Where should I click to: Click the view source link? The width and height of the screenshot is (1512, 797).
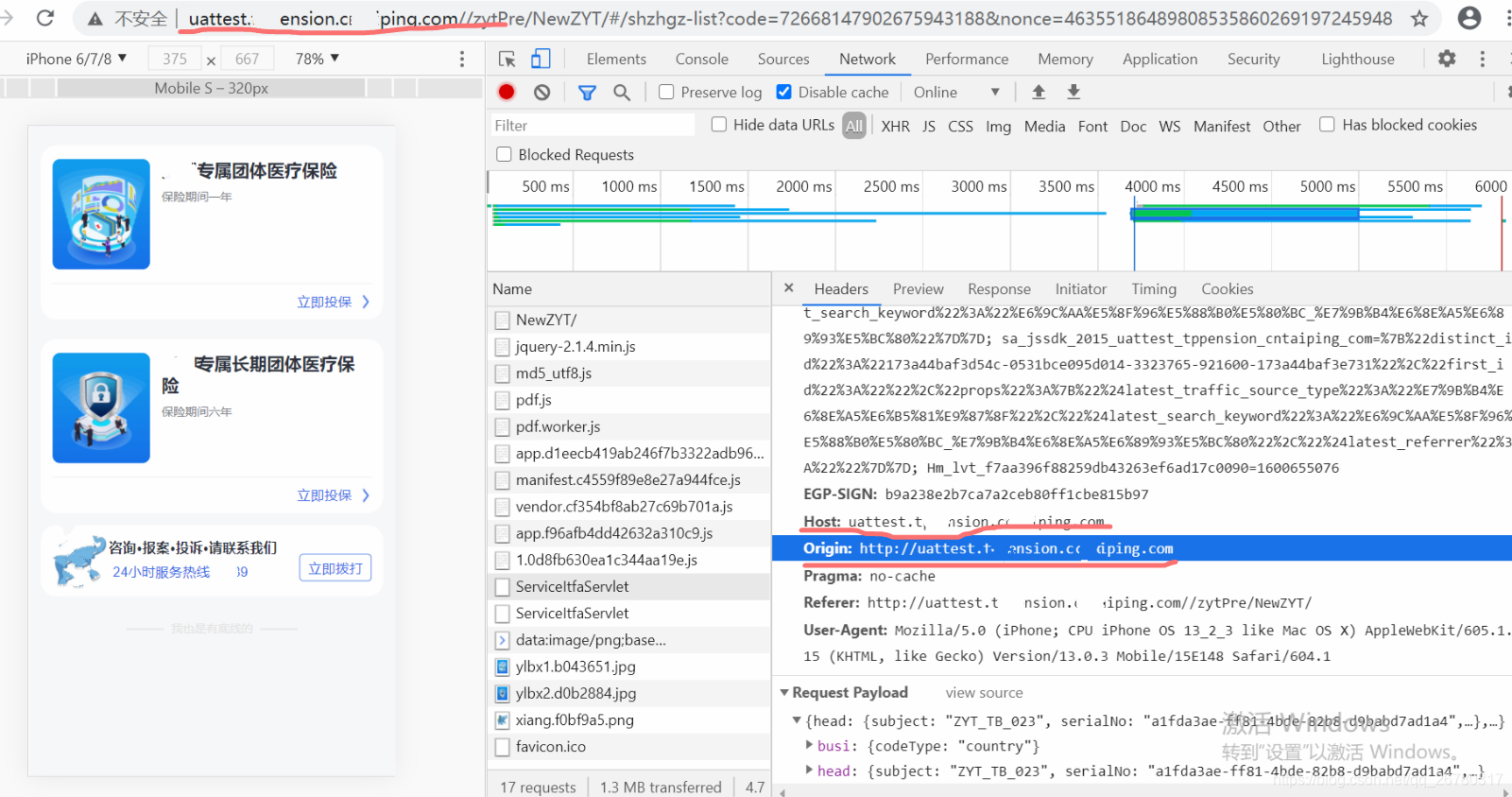click(x=984, y=693)
